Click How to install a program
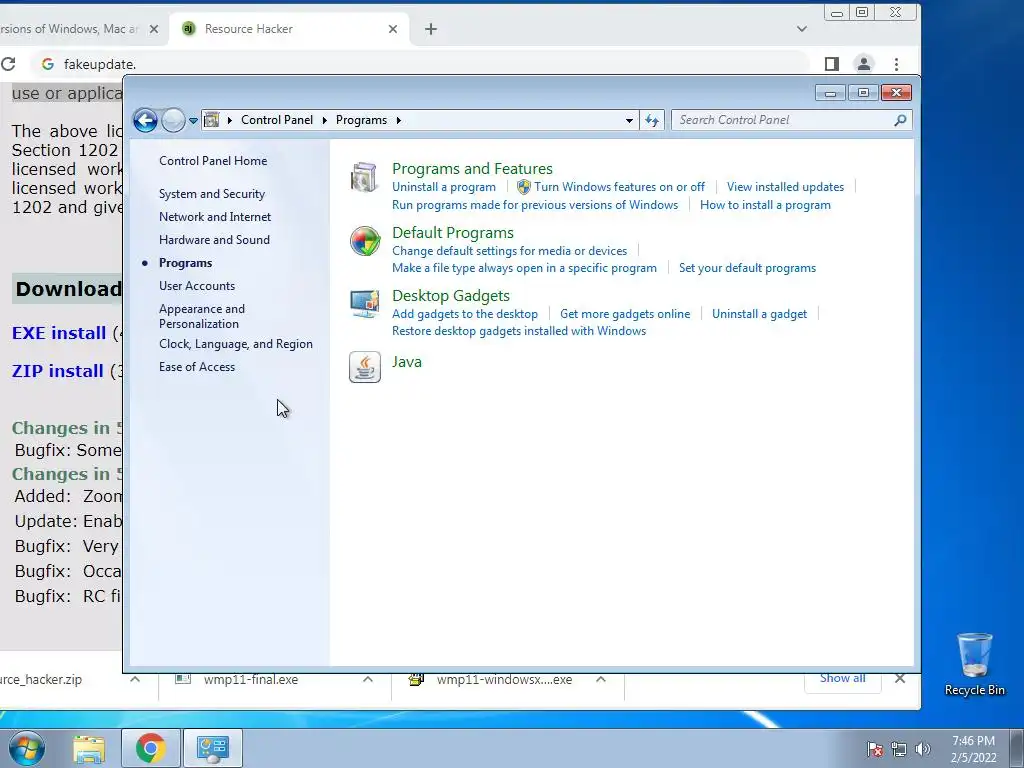Image resolution: width=1024 pixels, height=768 pixels. tap(765, 205)
